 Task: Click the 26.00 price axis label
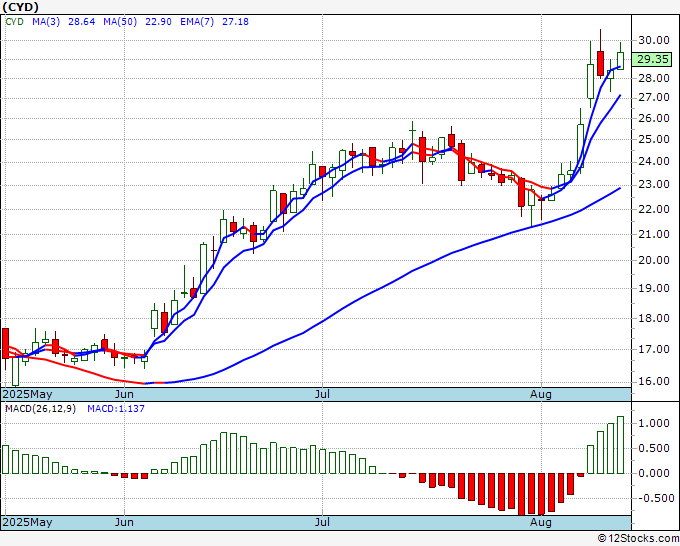(x=654, y=118)
